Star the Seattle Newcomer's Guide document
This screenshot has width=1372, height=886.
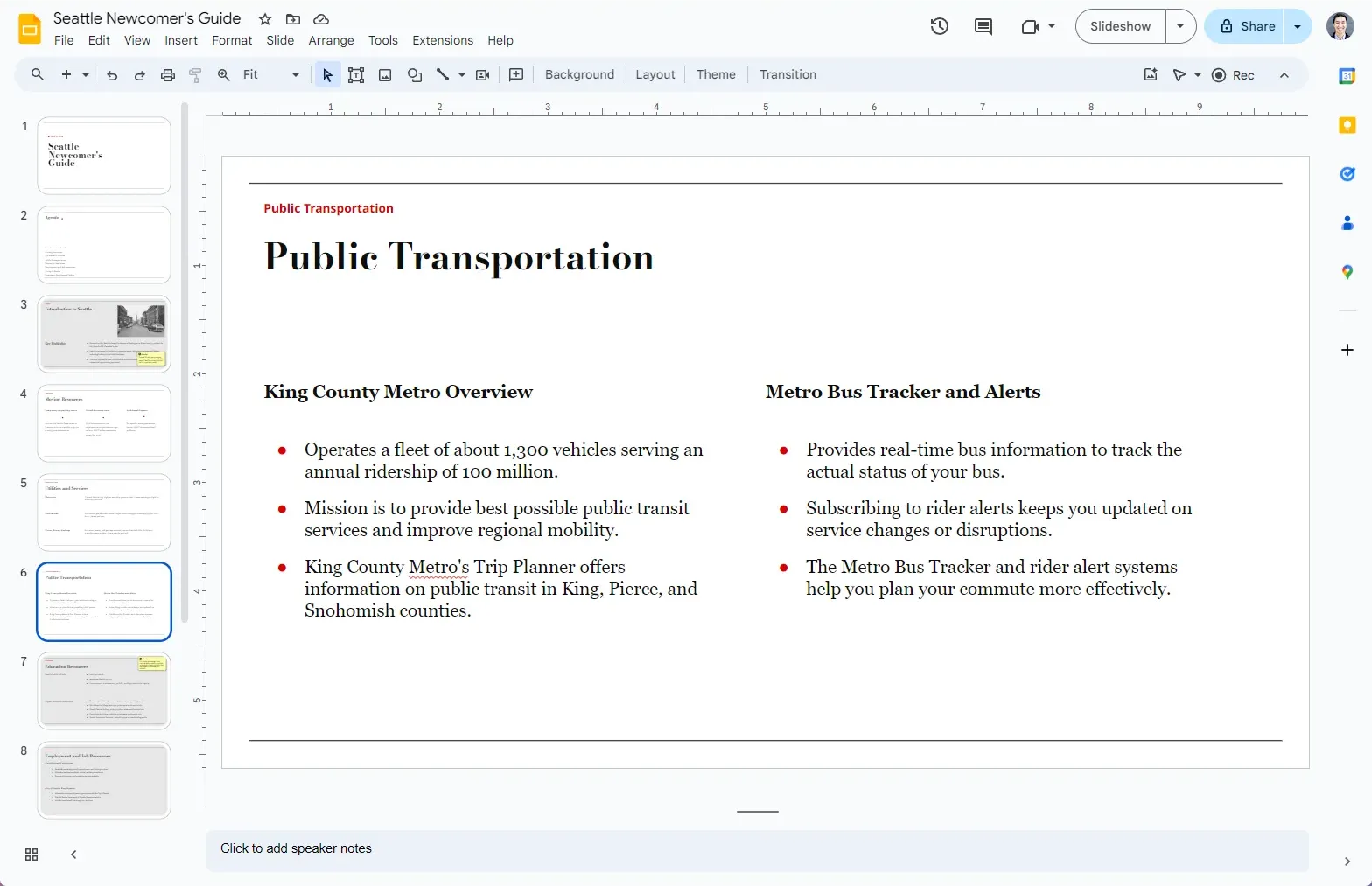pyautogui.click(x=265, y=19)
